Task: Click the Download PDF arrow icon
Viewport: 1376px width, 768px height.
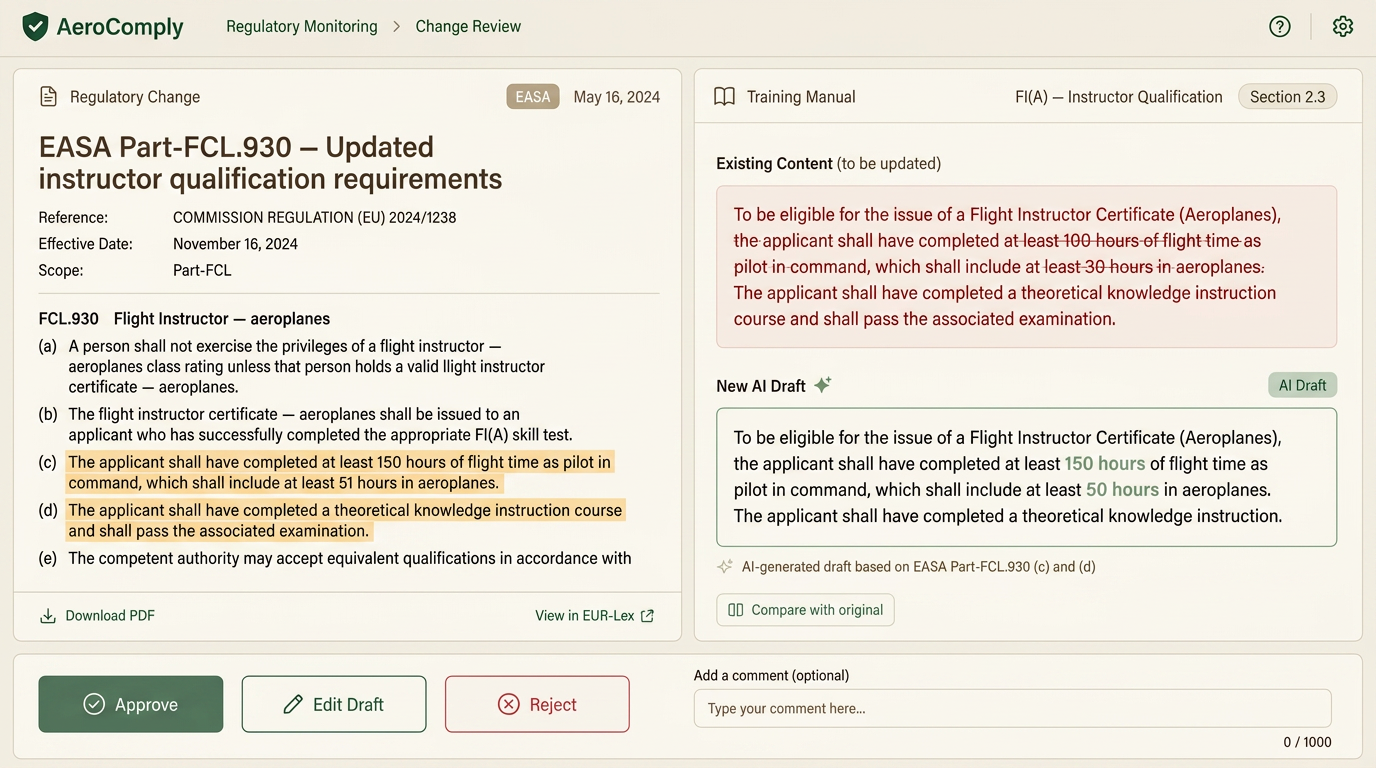Action: click(48, 616)
